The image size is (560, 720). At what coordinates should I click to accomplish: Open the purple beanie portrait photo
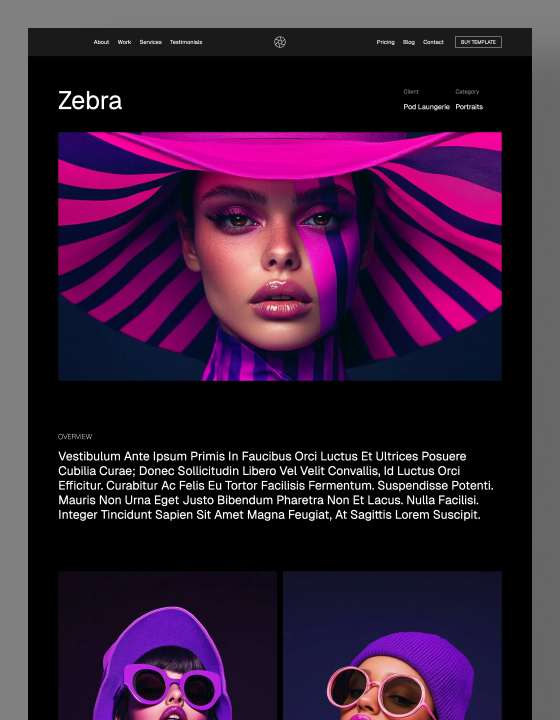[392, 646]
